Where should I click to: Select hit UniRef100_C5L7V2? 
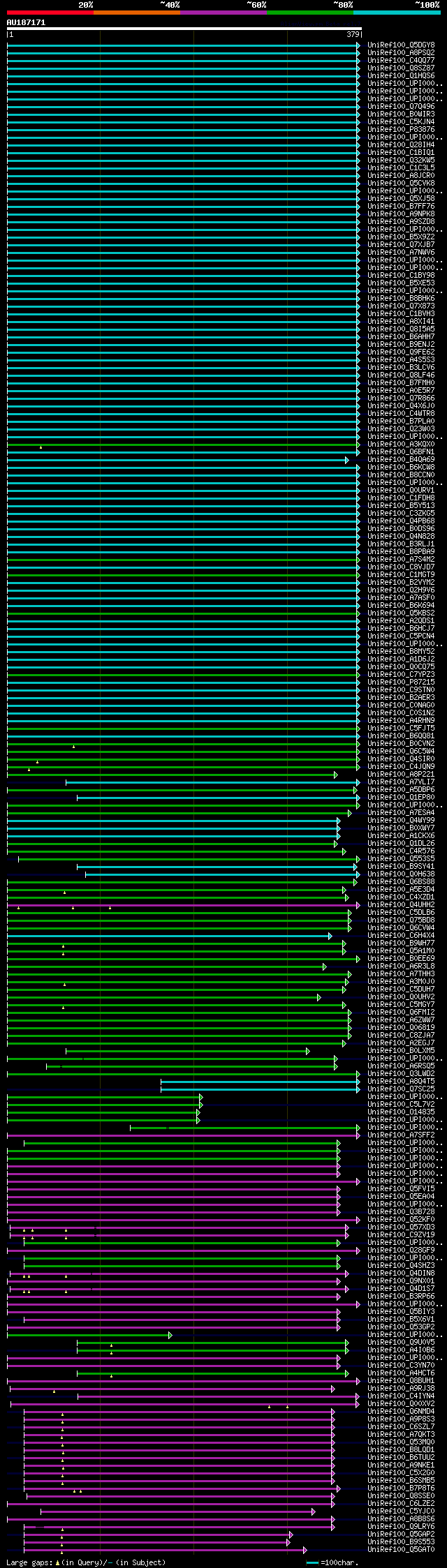point(401,1105)
